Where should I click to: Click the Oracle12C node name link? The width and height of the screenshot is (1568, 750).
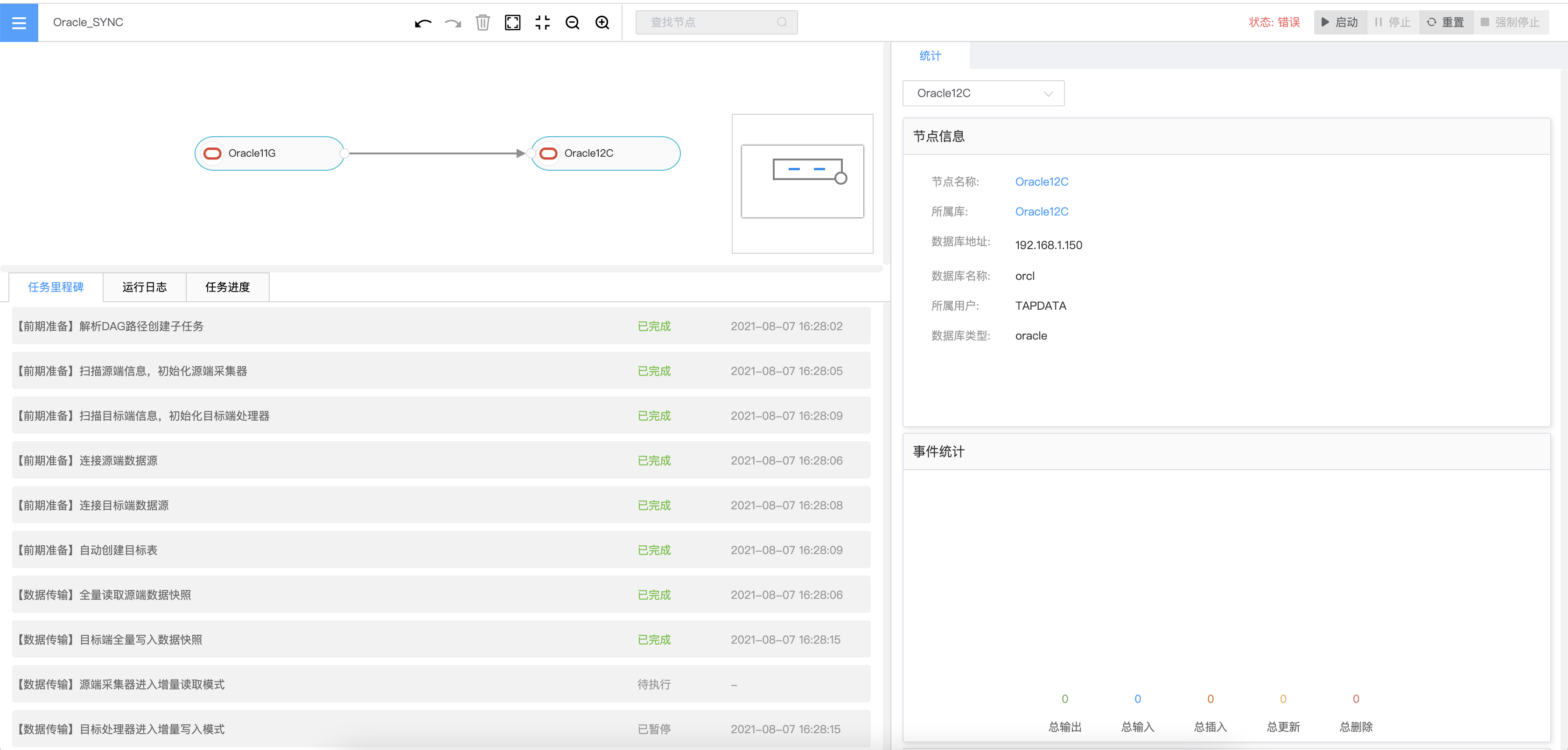point(1041,182)
